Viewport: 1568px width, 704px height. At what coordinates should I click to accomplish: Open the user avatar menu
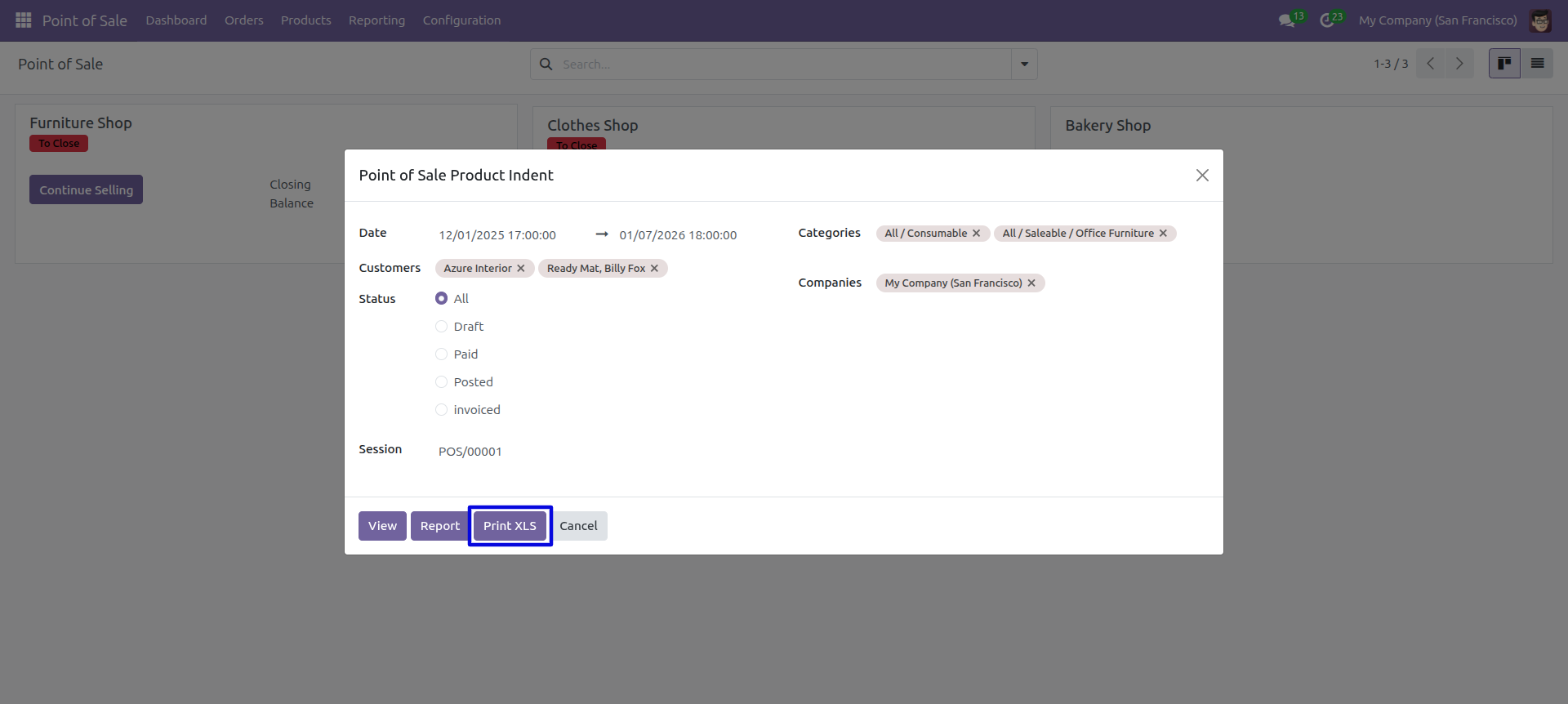(1540, 20)
